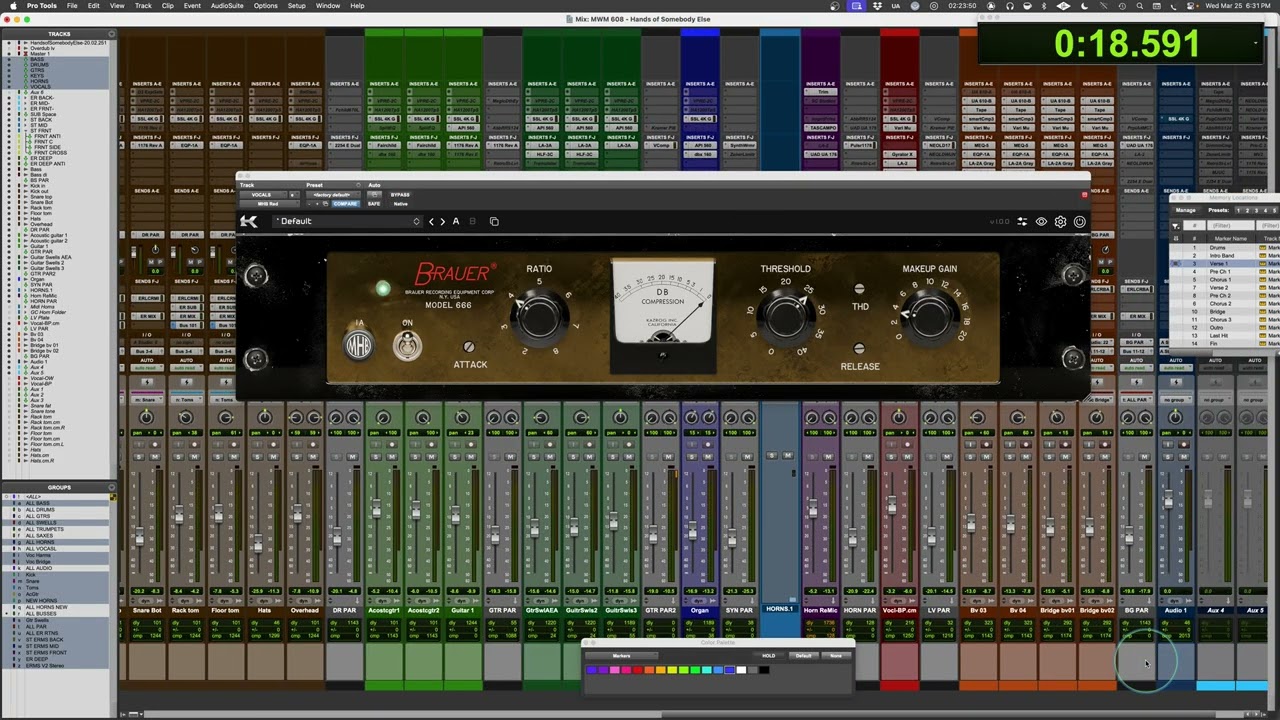Image resolution: width=1280 pixels, height=720 pixels.
Task: Click the MAKEUP GAIN knob
Action: click(x=930, y=317)
